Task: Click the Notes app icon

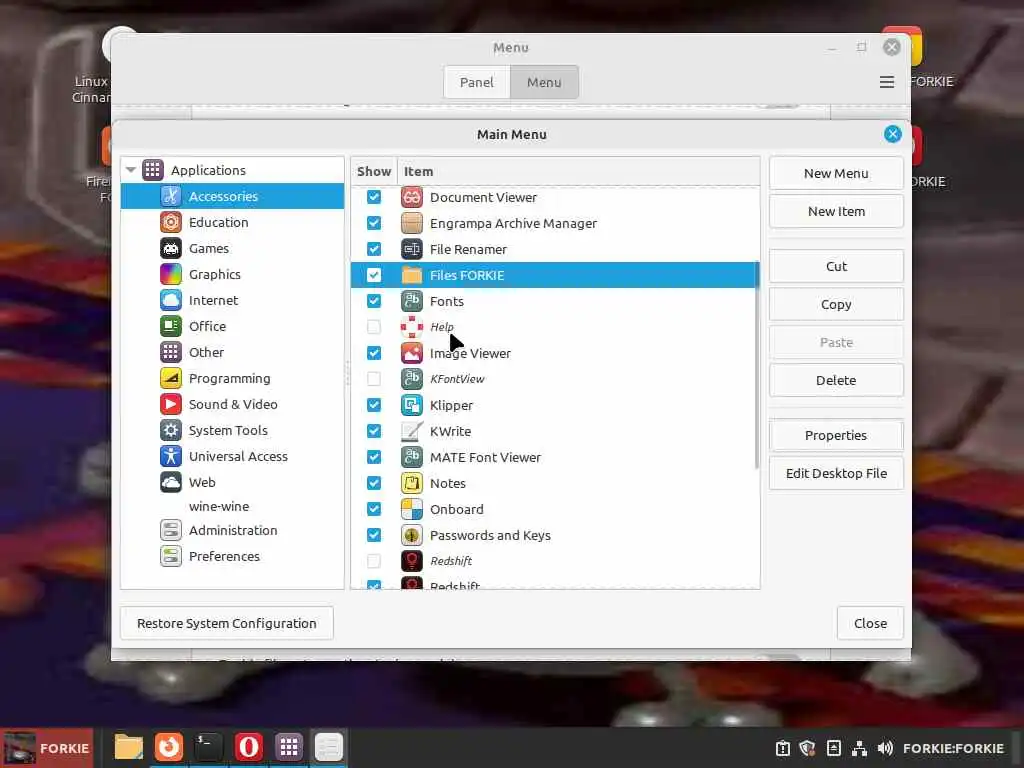Action: [x=411, y=483]
